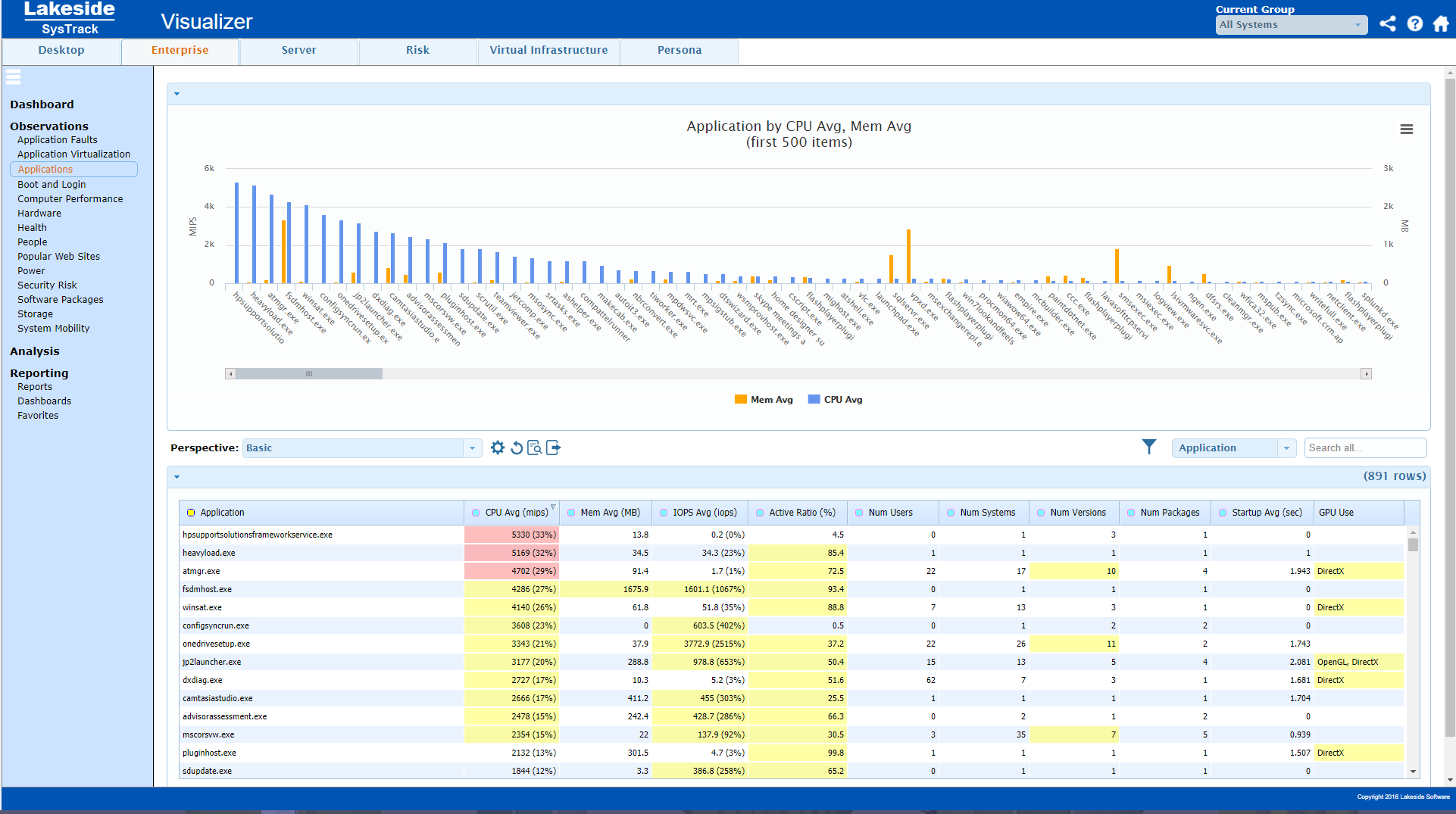The width and height of the screenshot is (1456, 814).
Task: Open the chart options menu icon
Action: point(1406,129)
